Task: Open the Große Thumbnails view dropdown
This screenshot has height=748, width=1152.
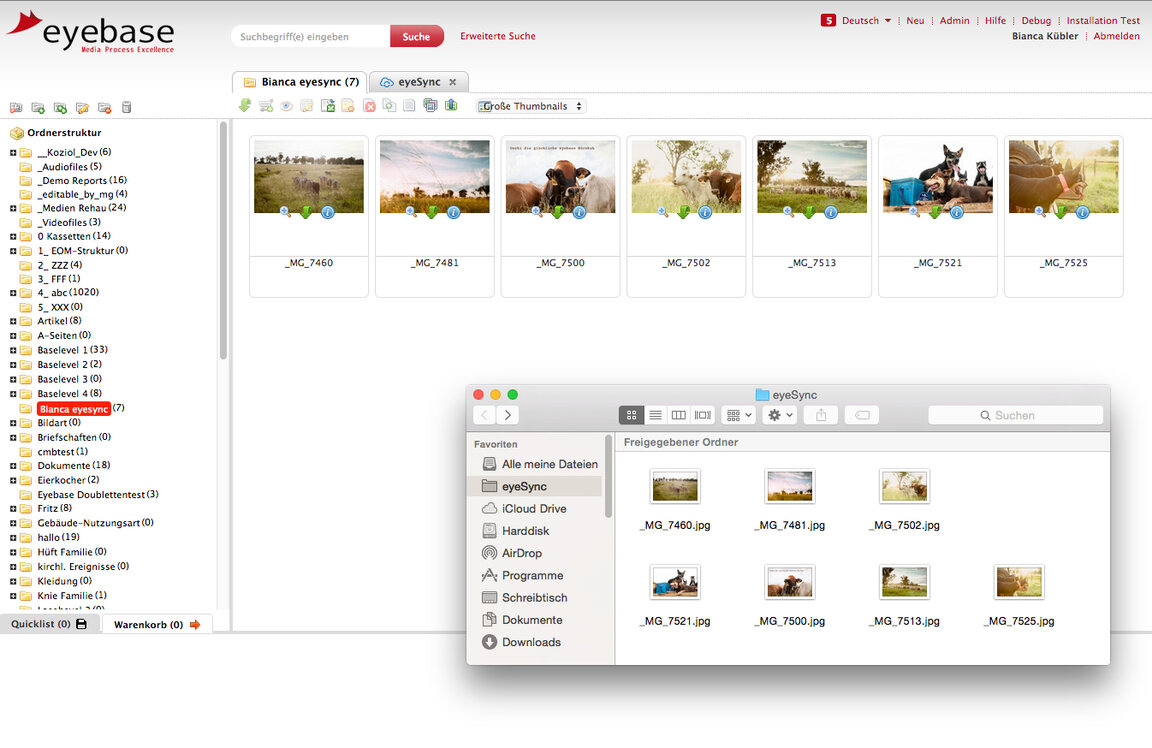Action: click(531, 106)
